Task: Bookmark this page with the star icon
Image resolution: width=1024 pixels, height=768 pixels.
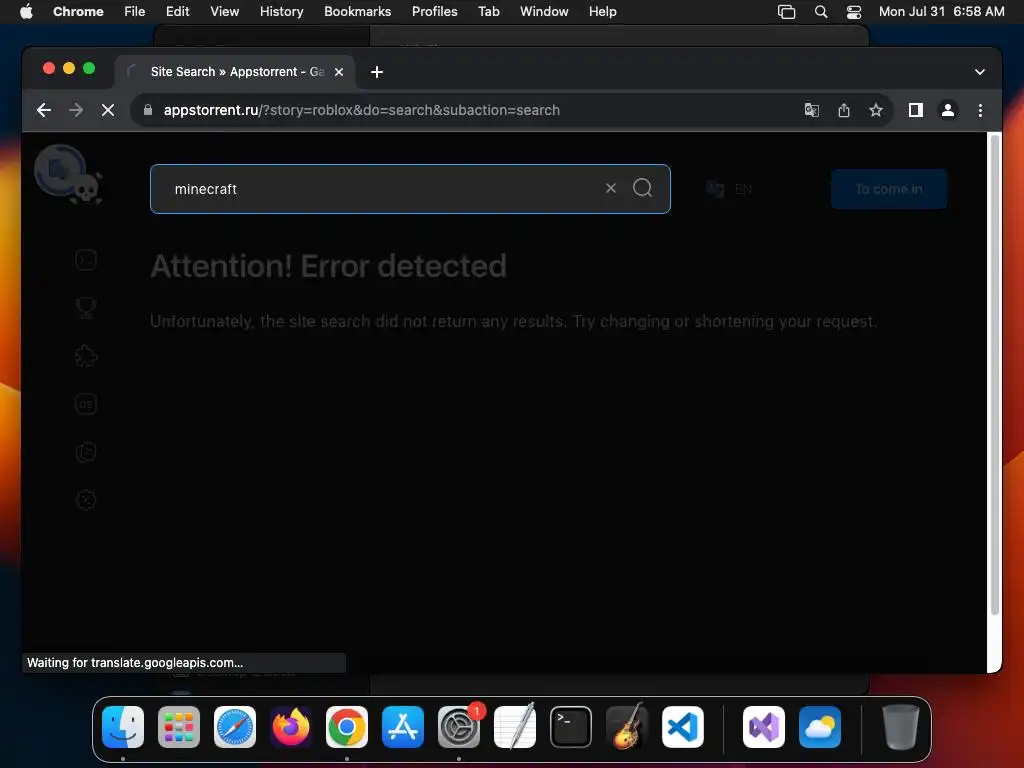Action: 876,110
